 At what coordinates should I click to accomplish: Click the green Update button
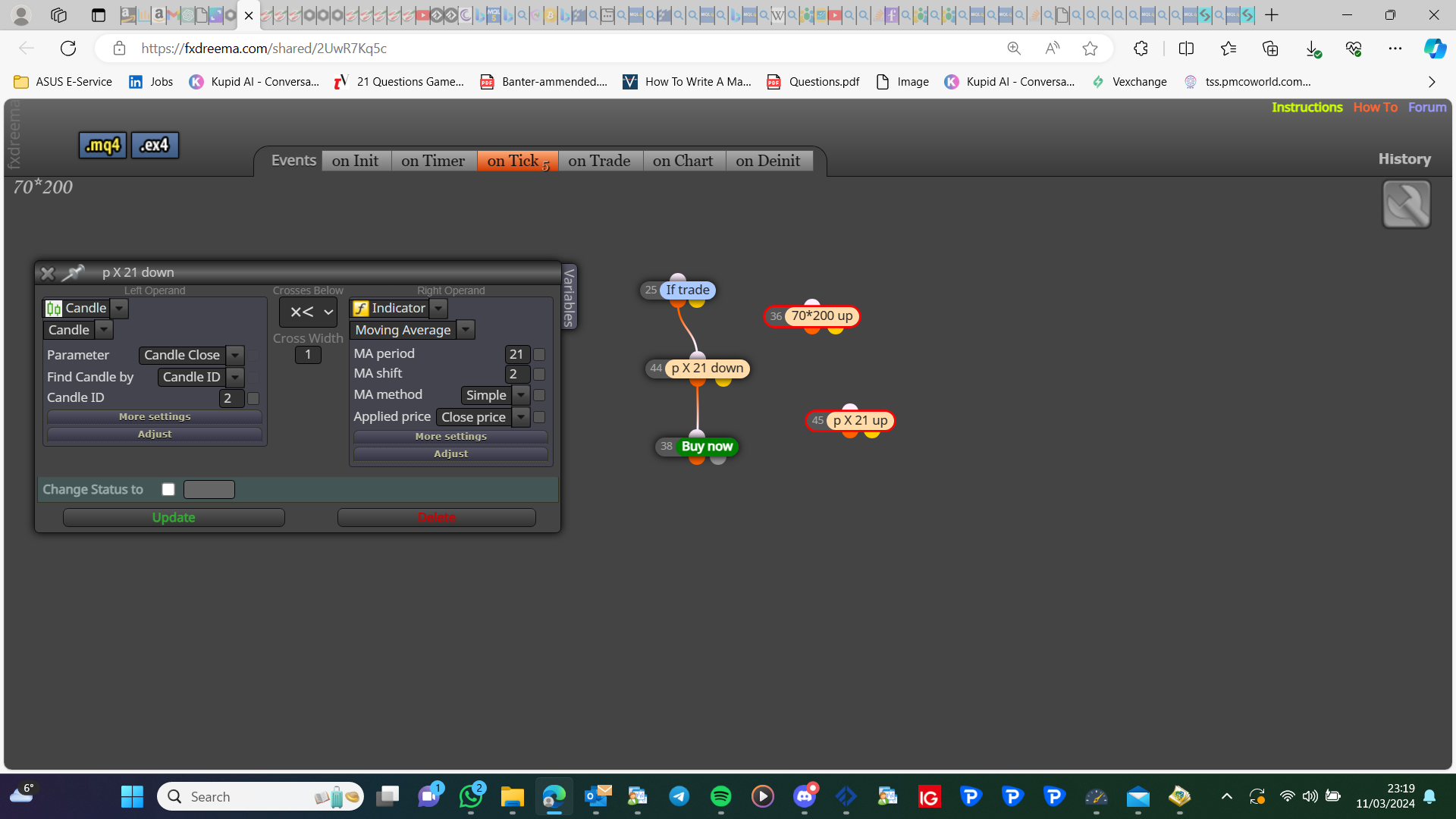pyautogui.click(x=174, y=517)
